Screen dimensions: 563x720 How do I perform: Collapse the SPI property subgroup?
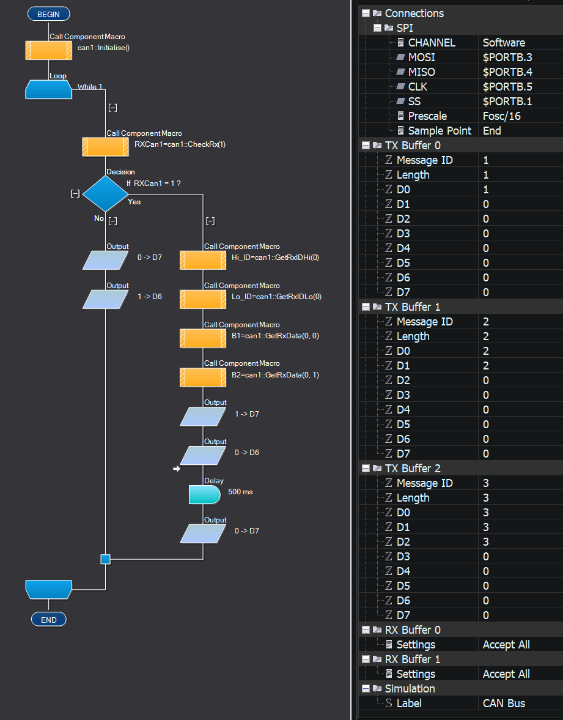[377, 28]
